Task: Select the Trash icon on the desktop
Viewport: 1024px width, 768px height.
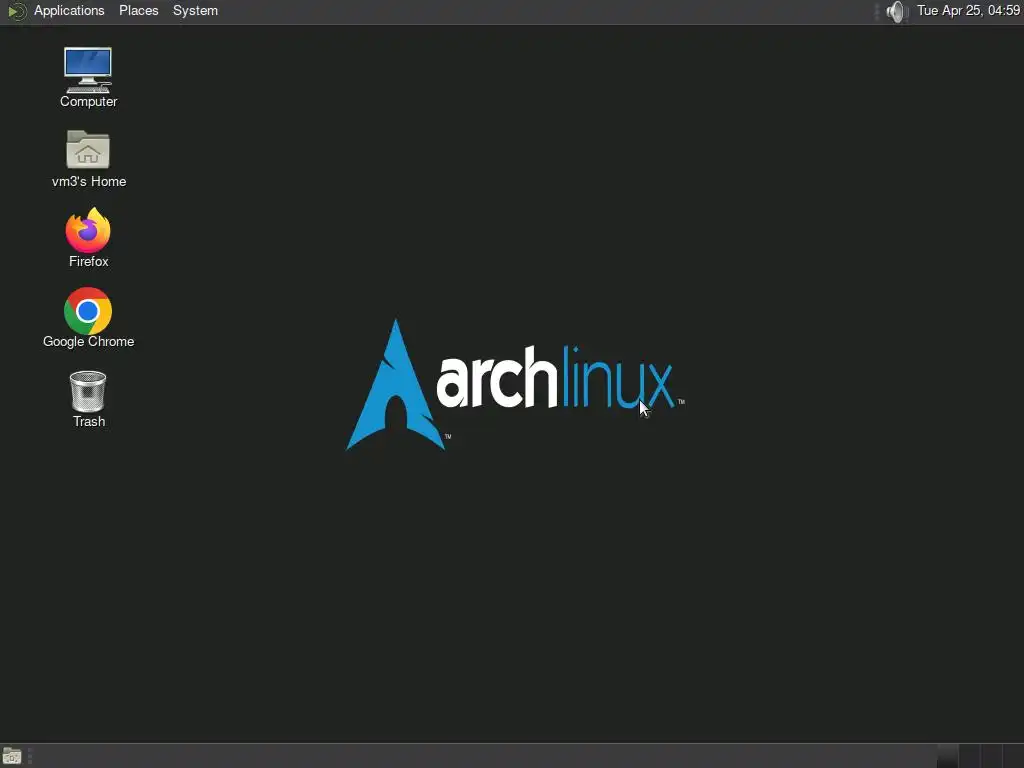Action: [x=88, y=398]
